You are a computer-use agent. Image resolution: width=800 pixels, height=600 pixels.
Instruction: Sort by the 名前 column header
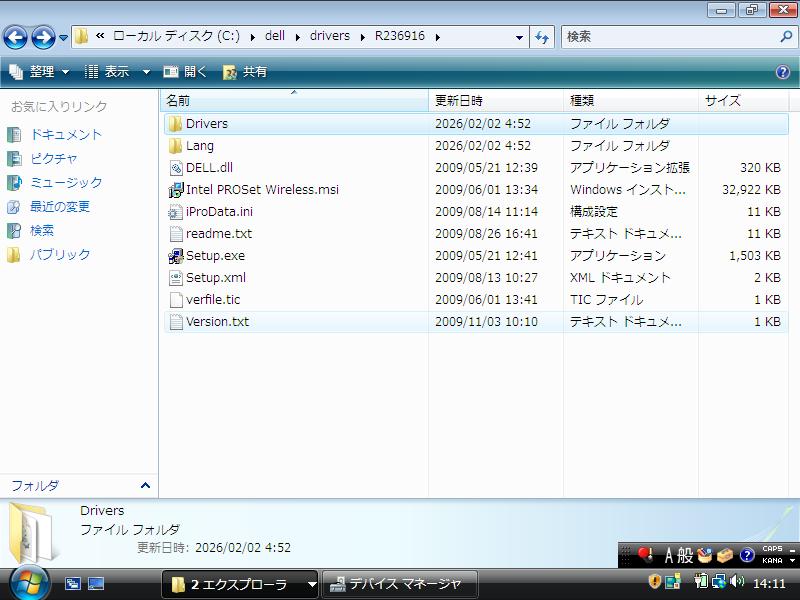point(294,101)
